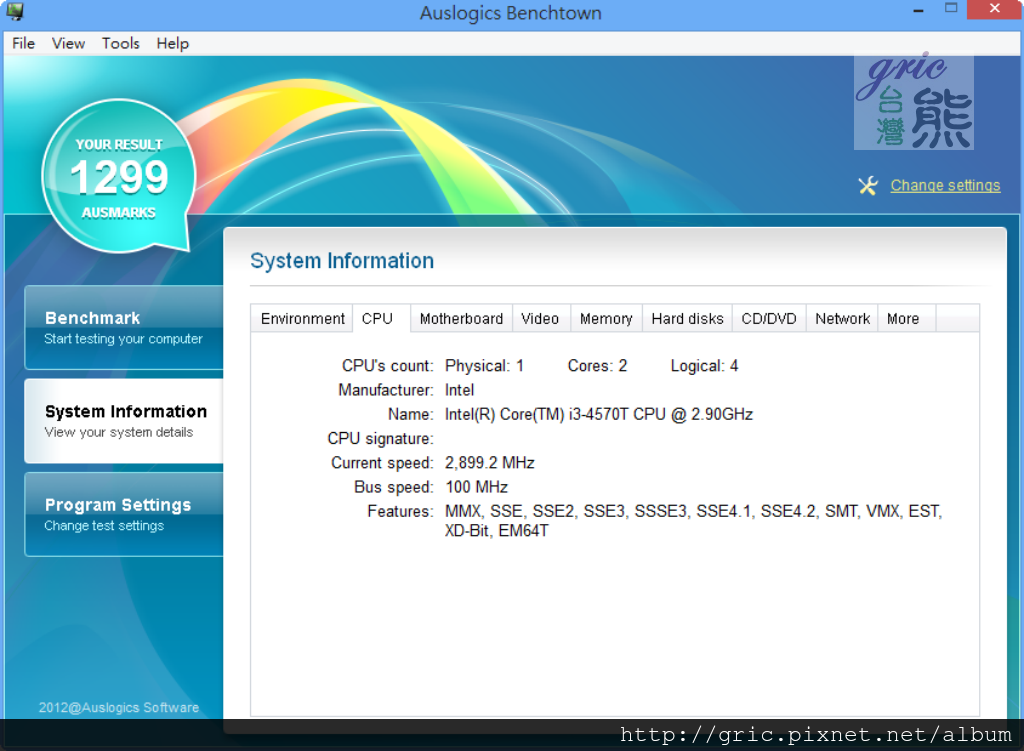Open the More tab
The image size is (1024, 751).
coord(903,319)
